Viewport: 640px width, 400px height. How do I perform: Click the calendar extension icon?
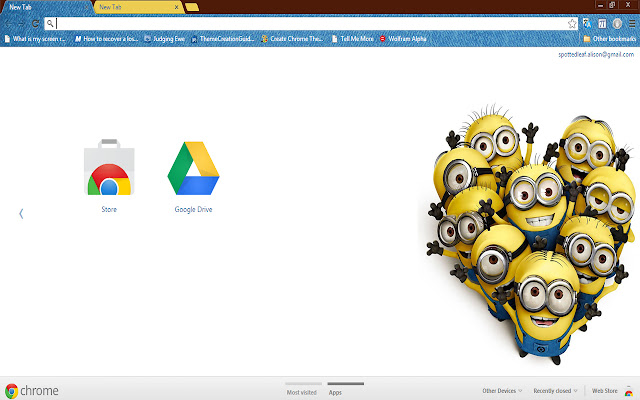(x=602, y=24)
